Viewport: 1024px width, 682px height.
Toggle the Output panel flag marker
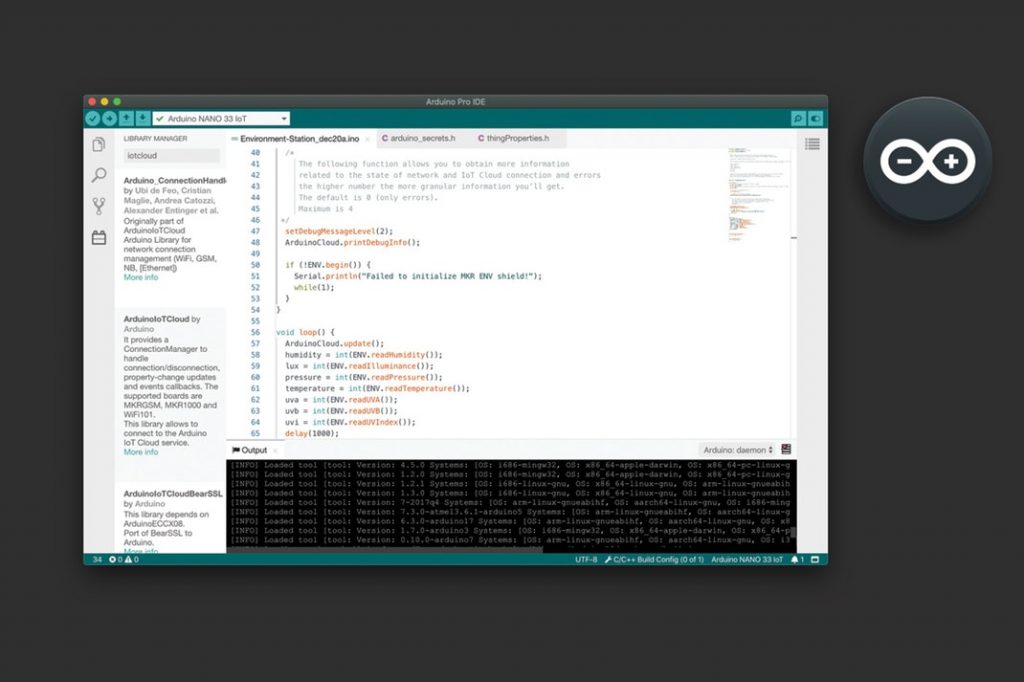tap(235, 450)
